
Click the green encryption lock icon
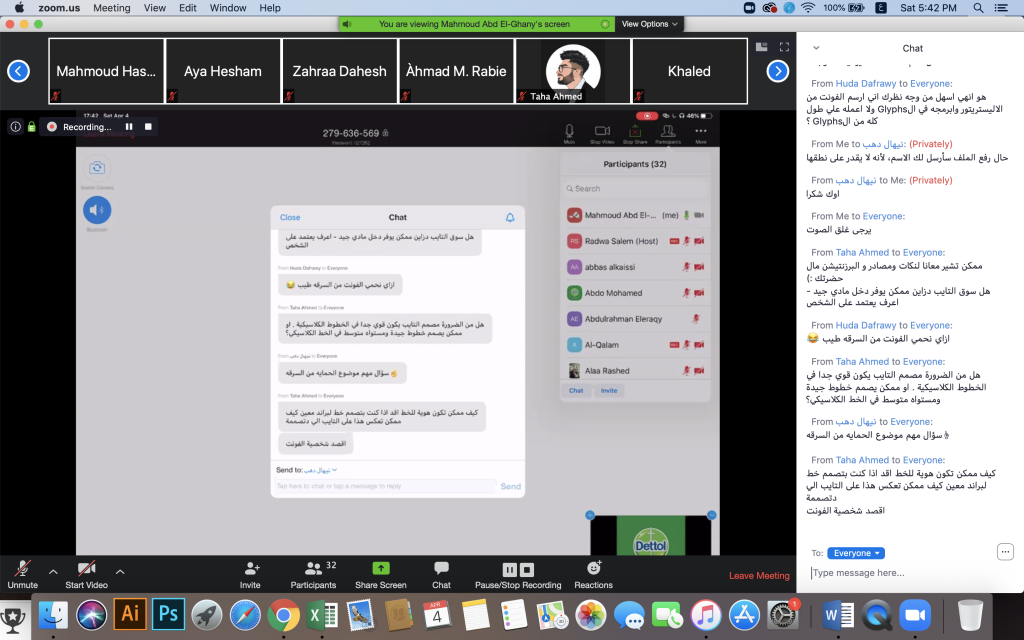point(31,127)
